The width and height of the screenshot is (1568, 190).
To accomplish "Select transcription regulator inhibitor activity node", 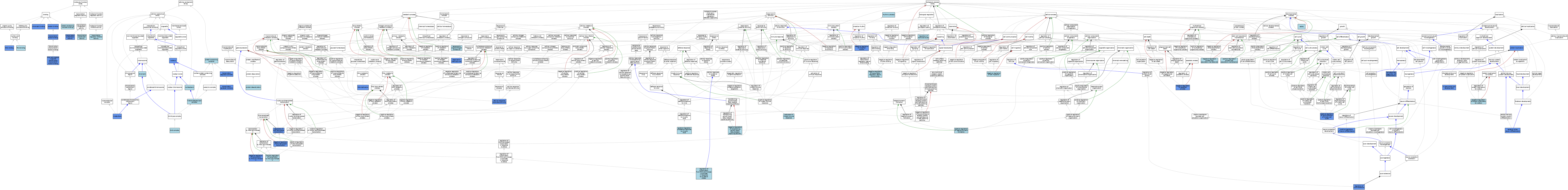I will [96, 37].
